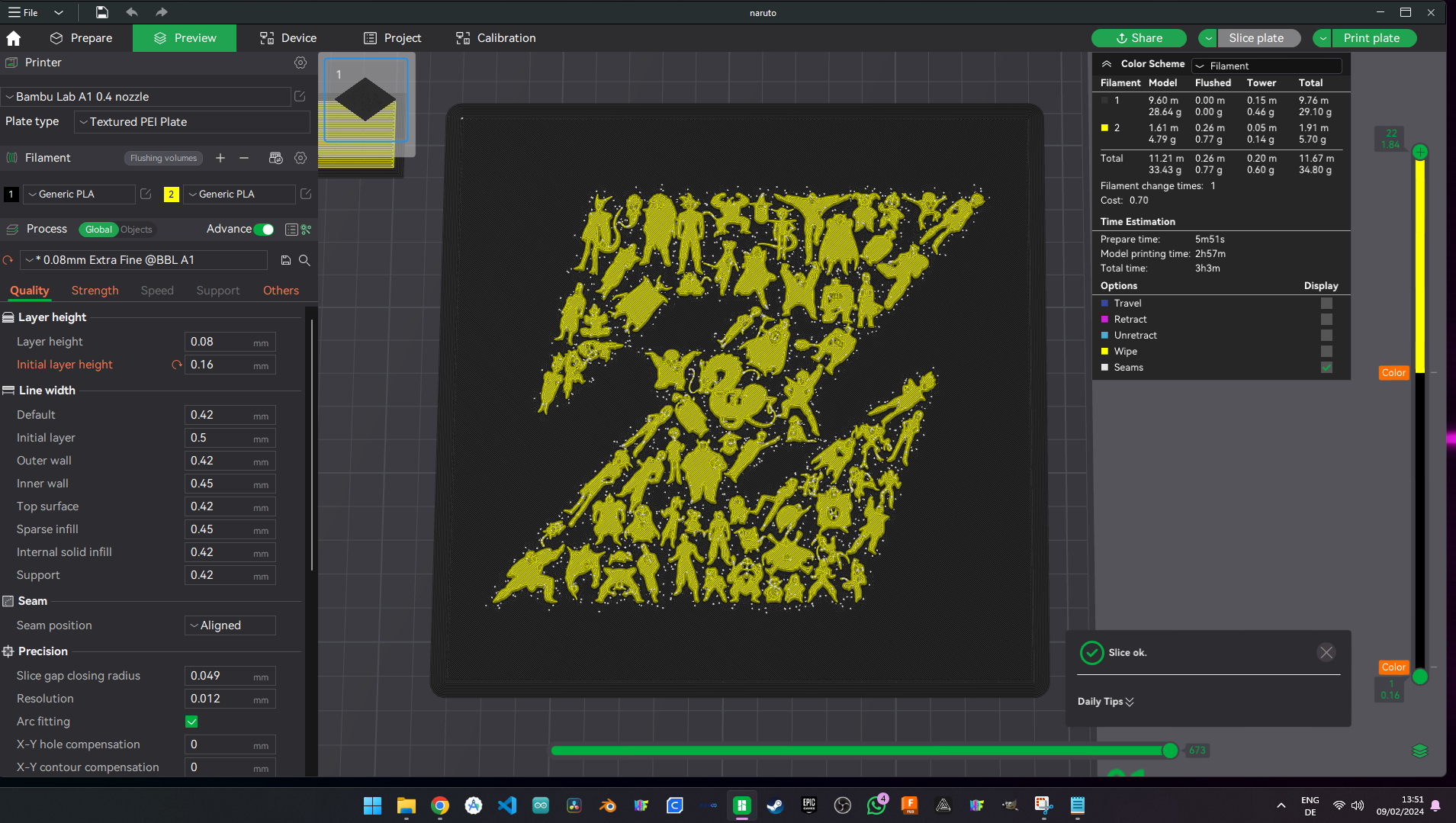This screenshot has height=823, width=1456.
Task: Switch to the Prepare tab
Action: (x=81, y=38)
